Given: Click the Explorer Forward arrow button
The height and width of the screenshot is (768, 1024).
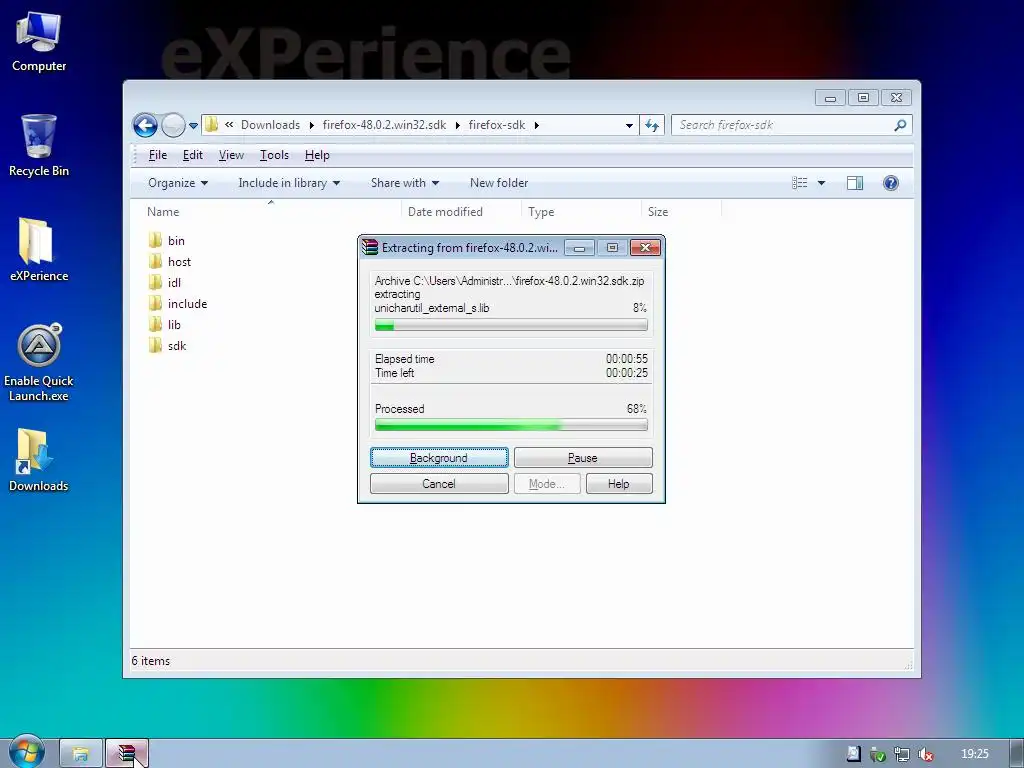Looking at the screenshot, I should click(173, 125).
